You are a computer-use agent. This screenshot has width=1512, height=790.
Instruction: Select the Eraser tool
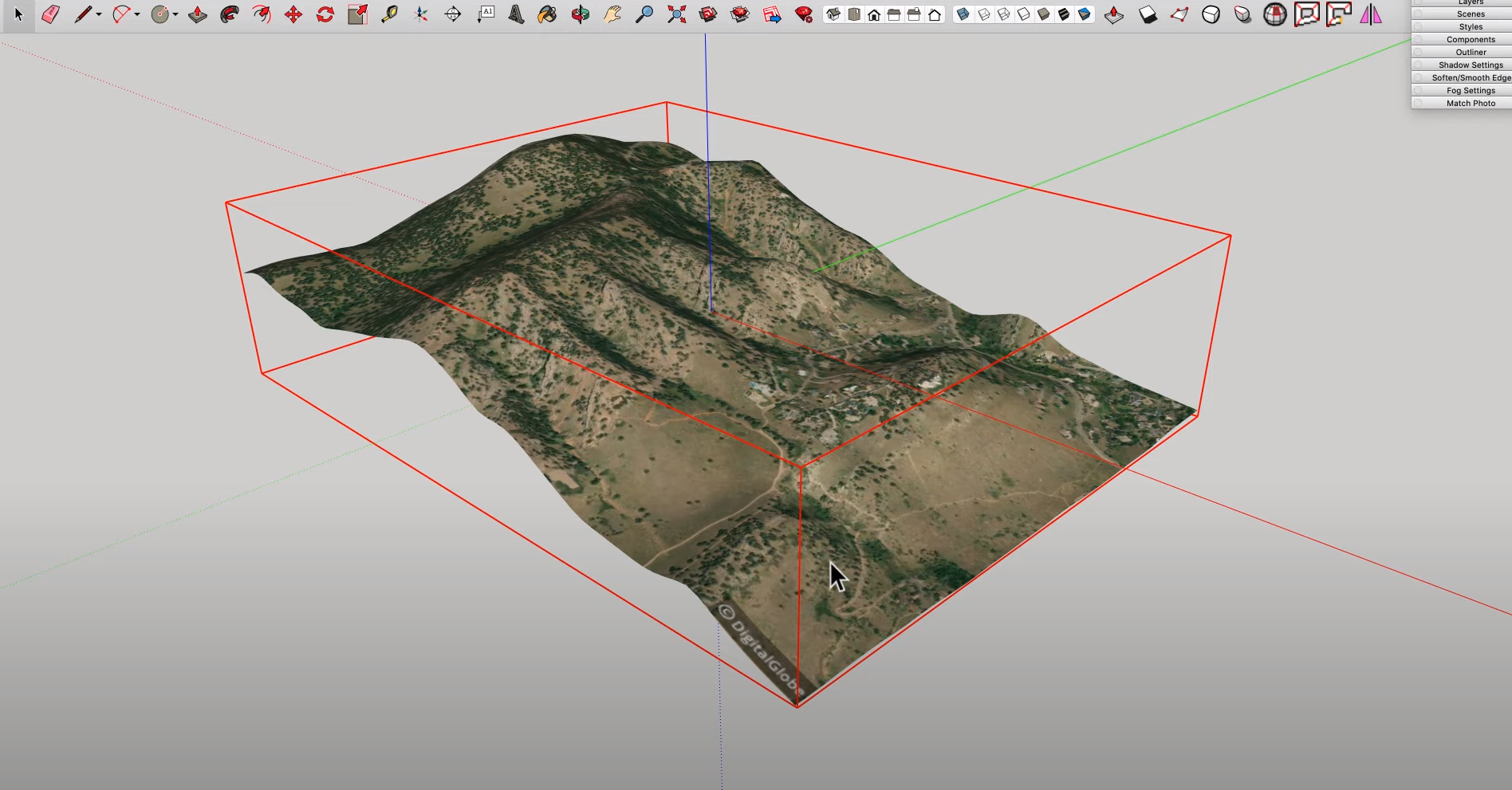pos(50,14)
